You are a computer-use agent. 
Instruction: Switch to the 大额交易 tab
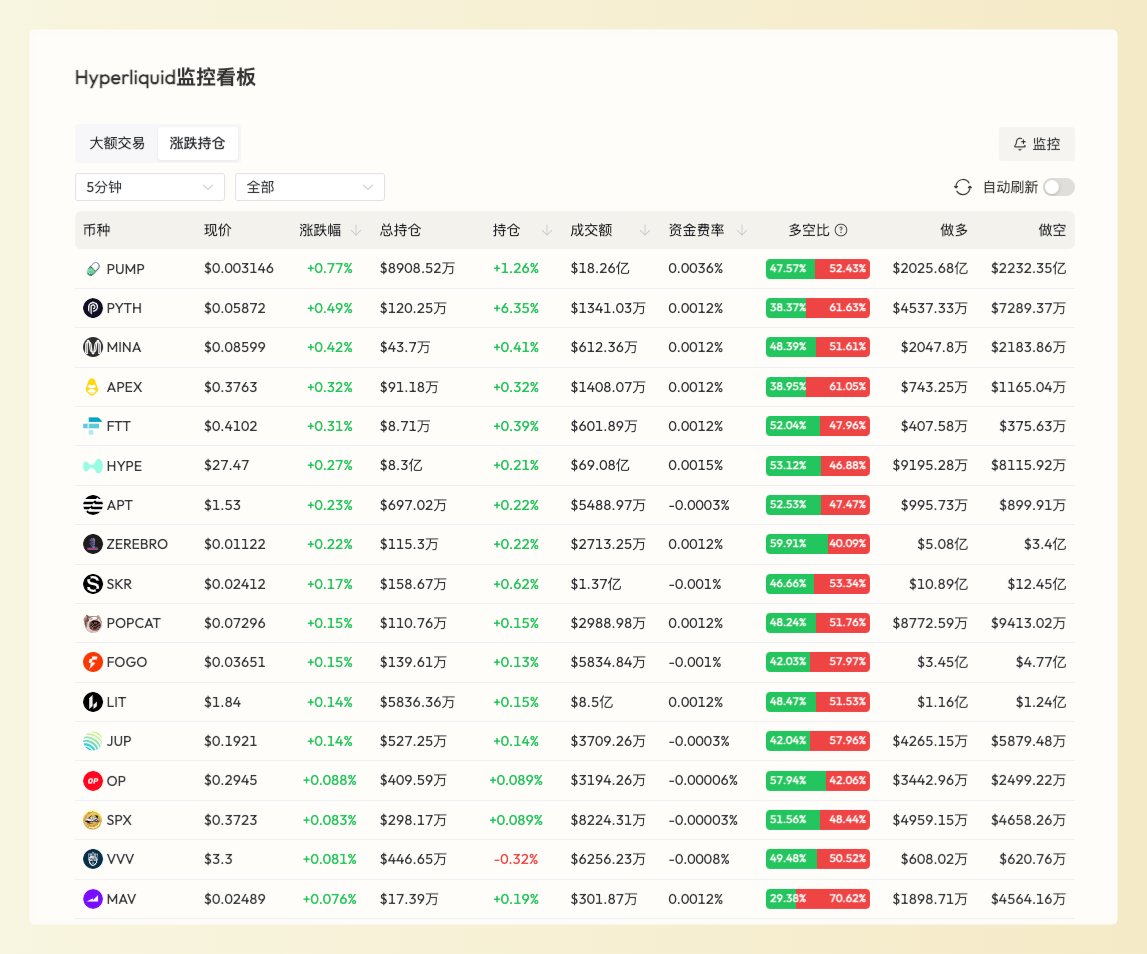click(x=115, y=143)
